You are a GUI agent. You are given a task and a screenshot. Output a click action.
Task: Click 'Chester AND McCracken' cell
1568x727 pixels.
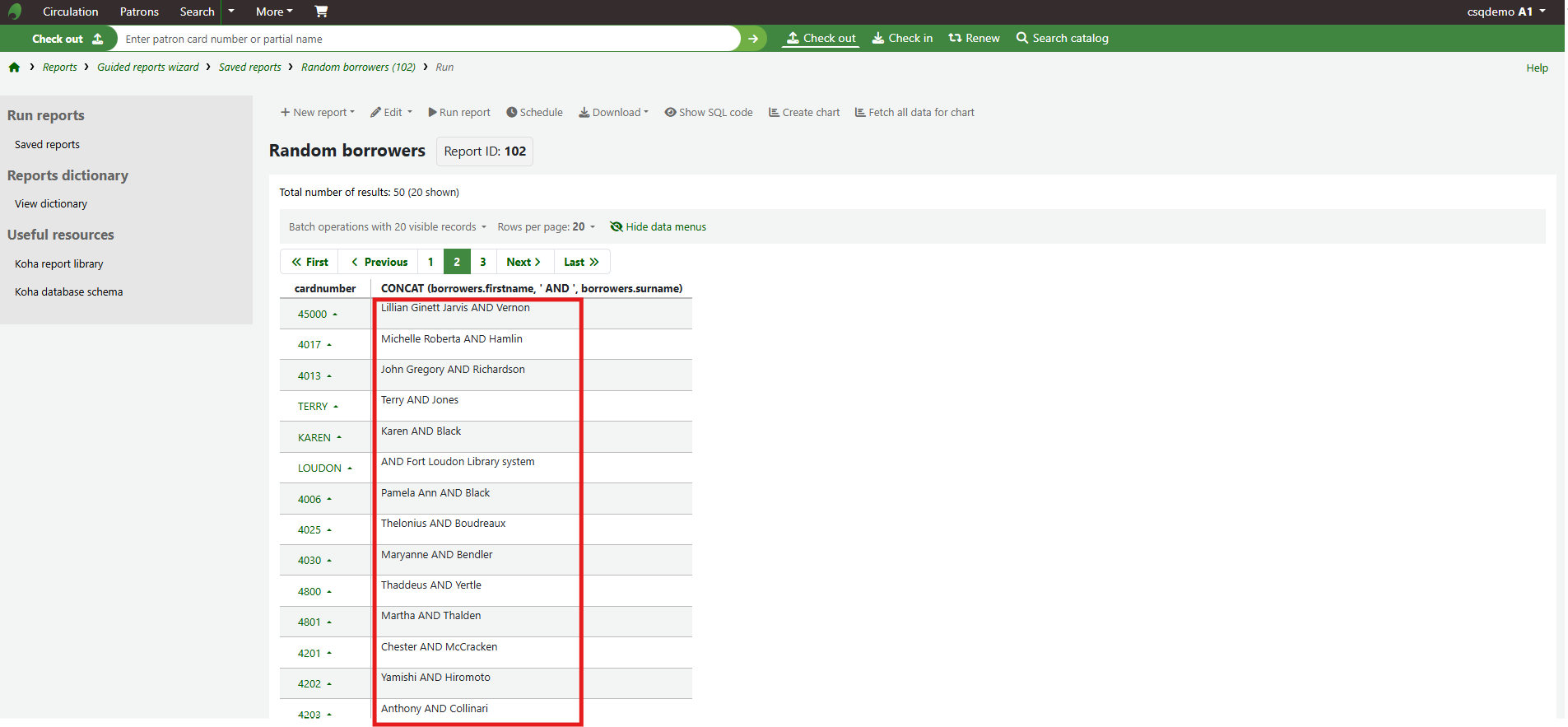click(x=532, y=653)
